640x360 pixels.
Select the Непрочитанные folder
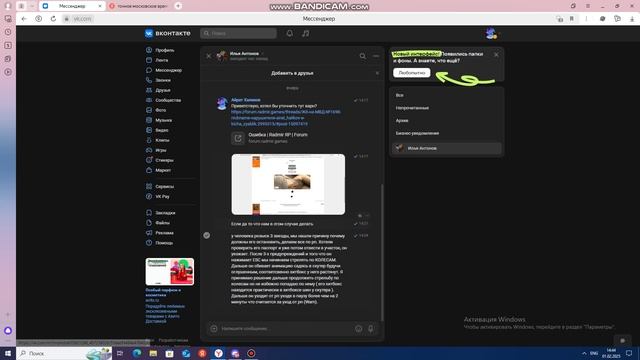point(447,108)
